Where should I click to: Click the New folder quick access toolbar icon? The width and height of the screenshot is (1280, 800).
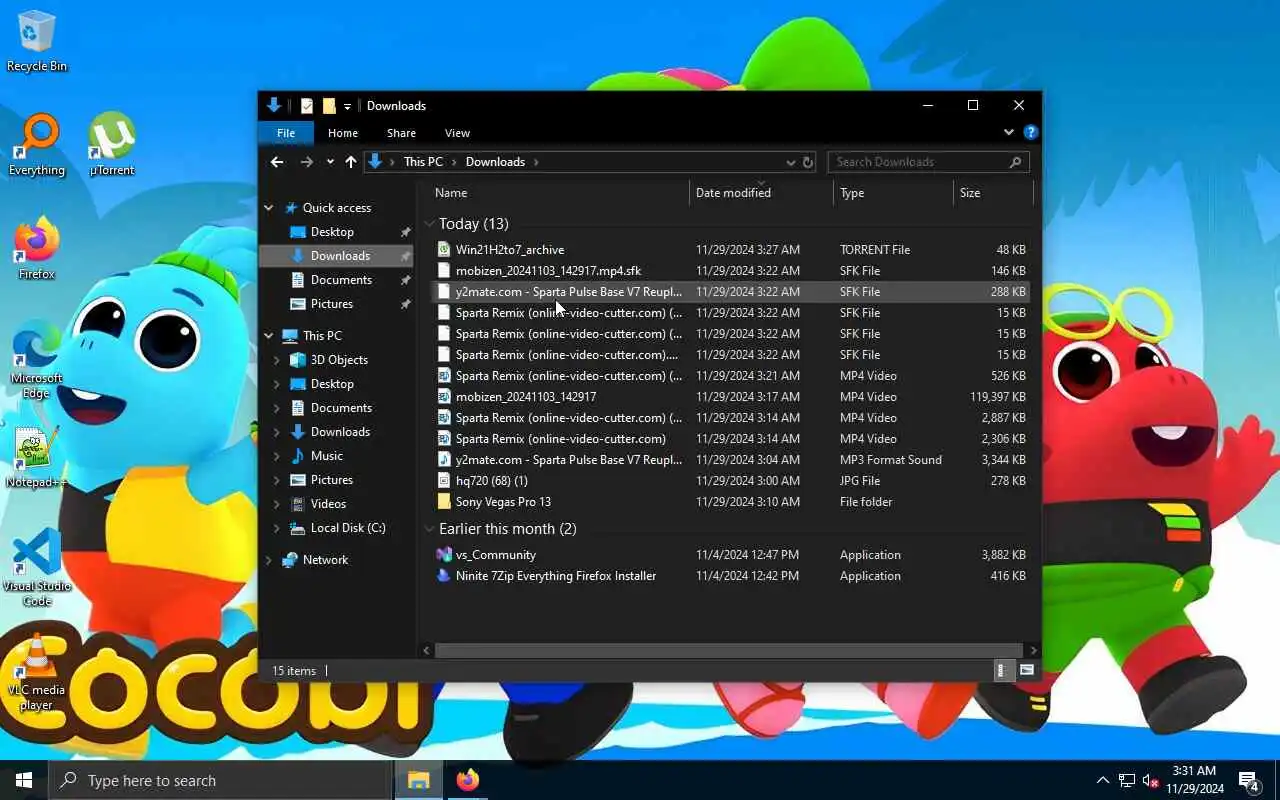coord(329,106)
